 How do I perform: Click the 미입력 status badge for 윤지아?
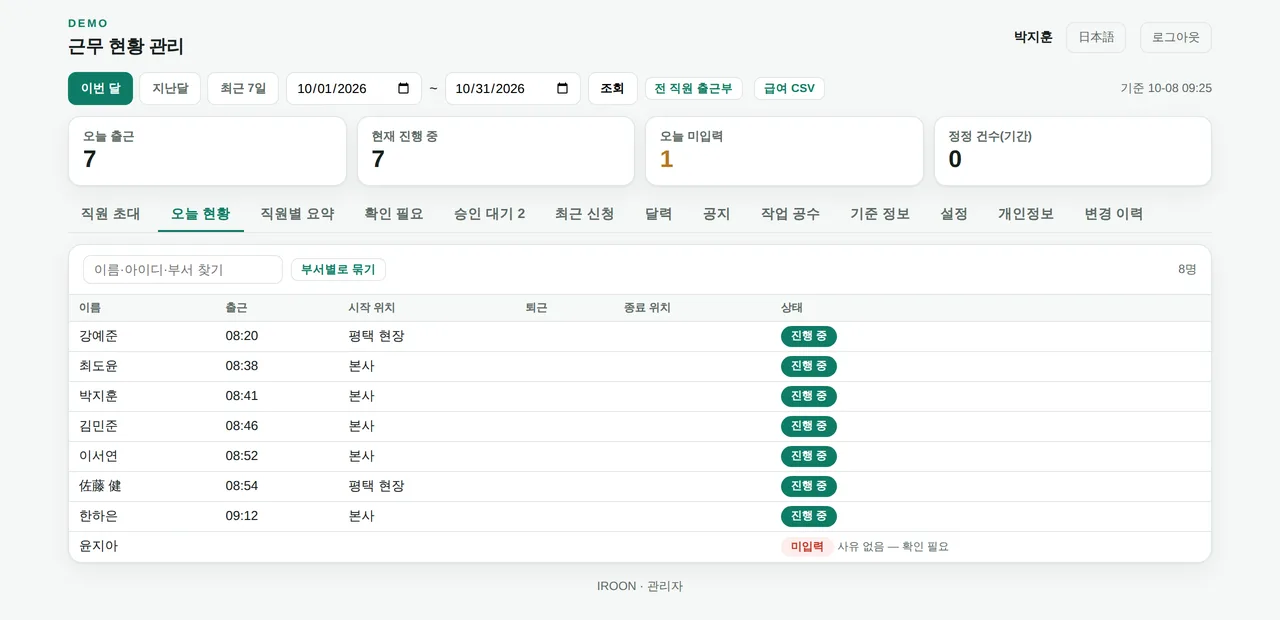coord(807,547)
